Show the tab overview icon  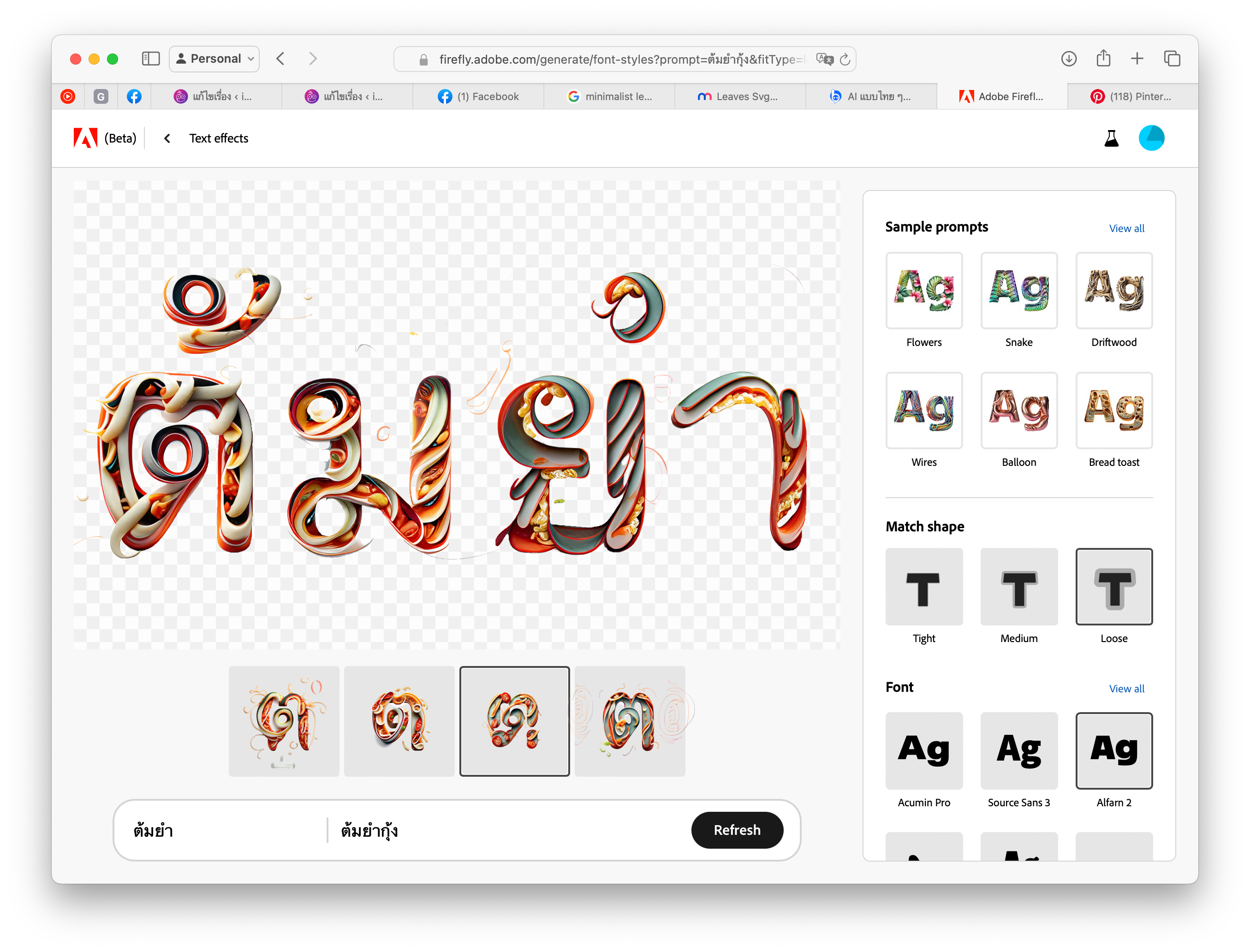pyautogui.click(x=1172, y=59)
